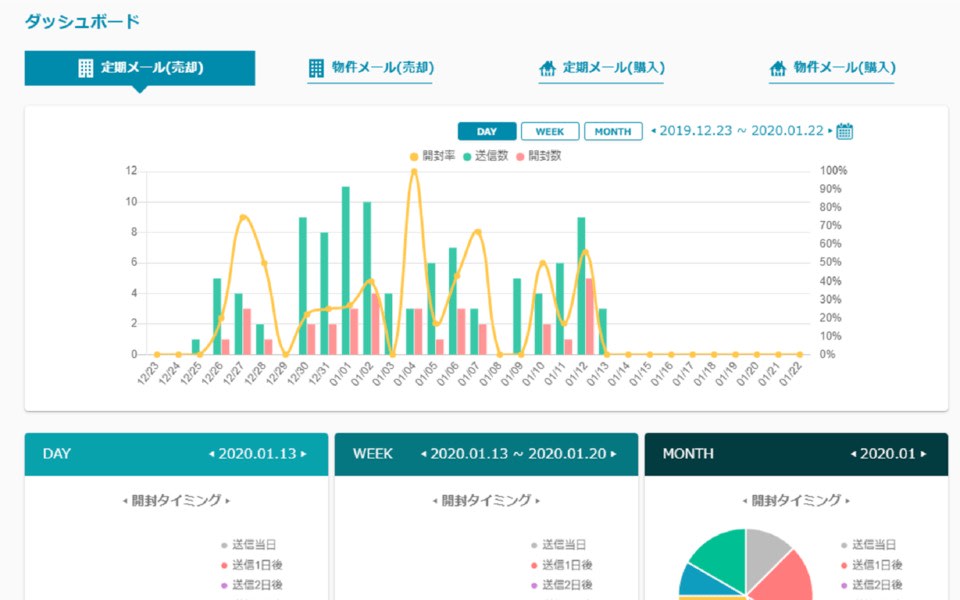Go to next chart date range arrow
960x600 pixels.
click(x=830, y=130)
